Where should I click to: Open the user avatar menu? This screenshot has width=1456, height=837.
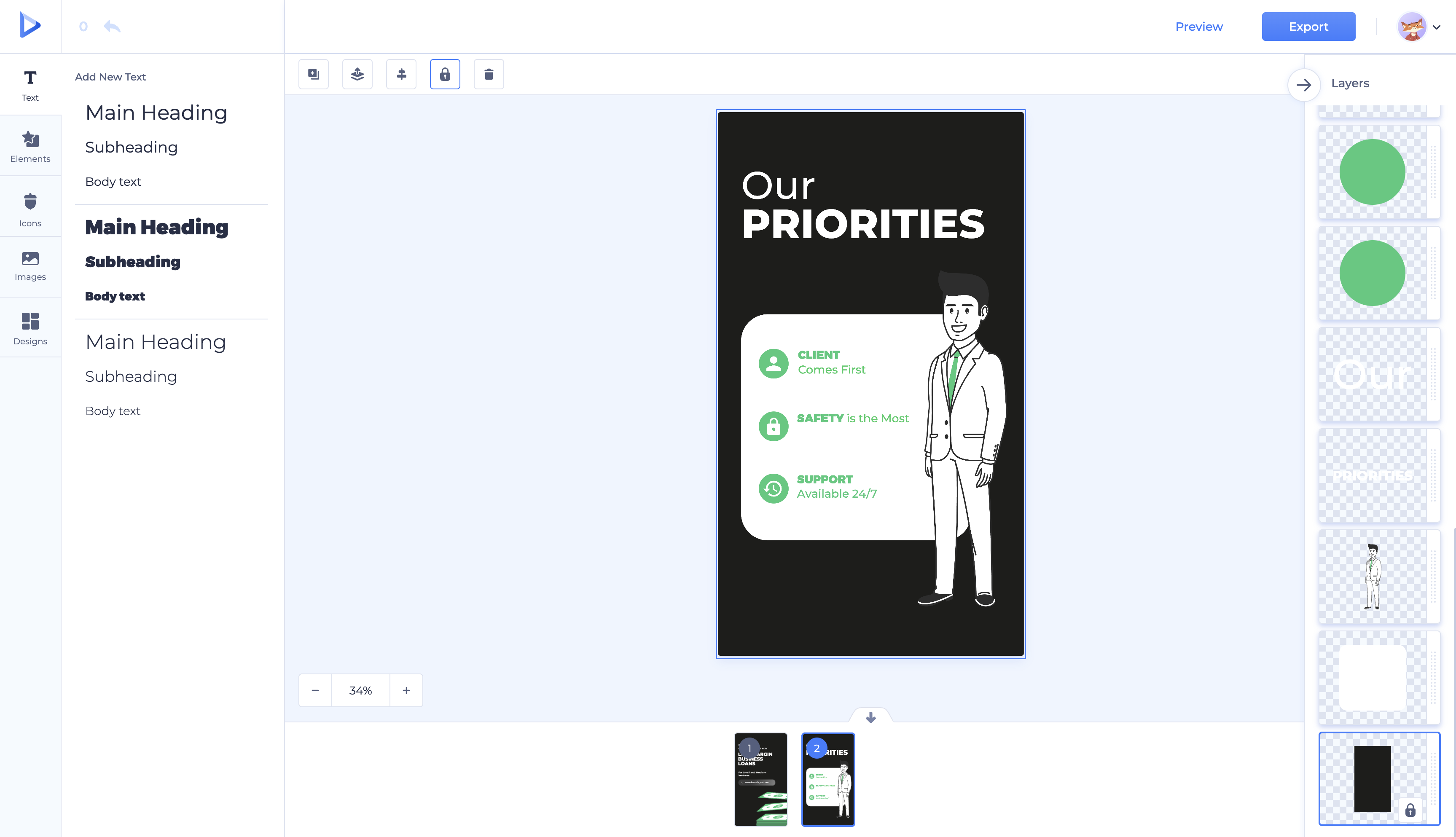coord(1412,27)
